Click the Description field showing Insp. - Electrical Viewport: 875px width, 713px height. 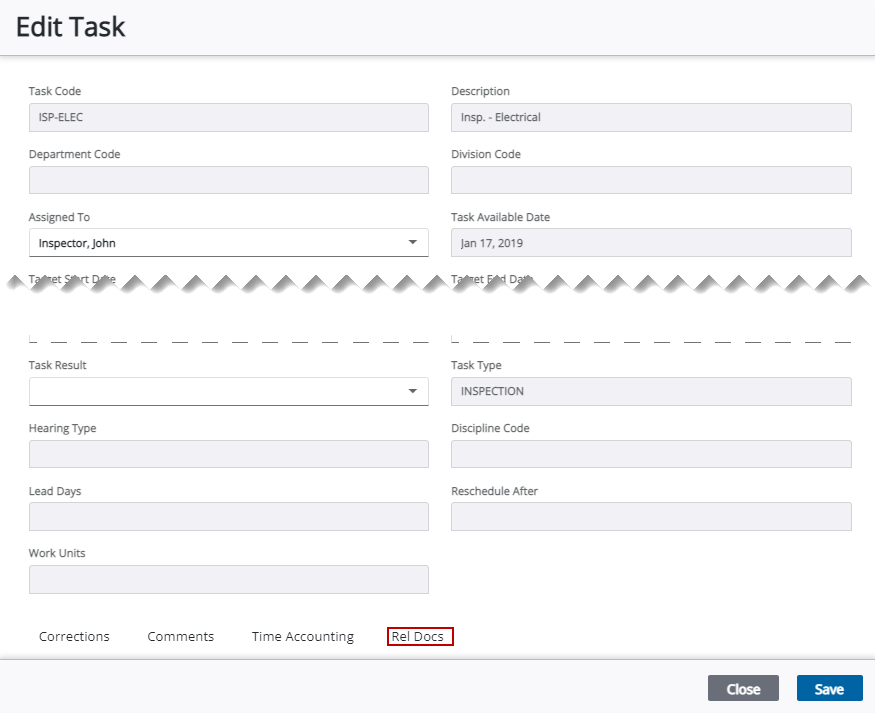651,117
